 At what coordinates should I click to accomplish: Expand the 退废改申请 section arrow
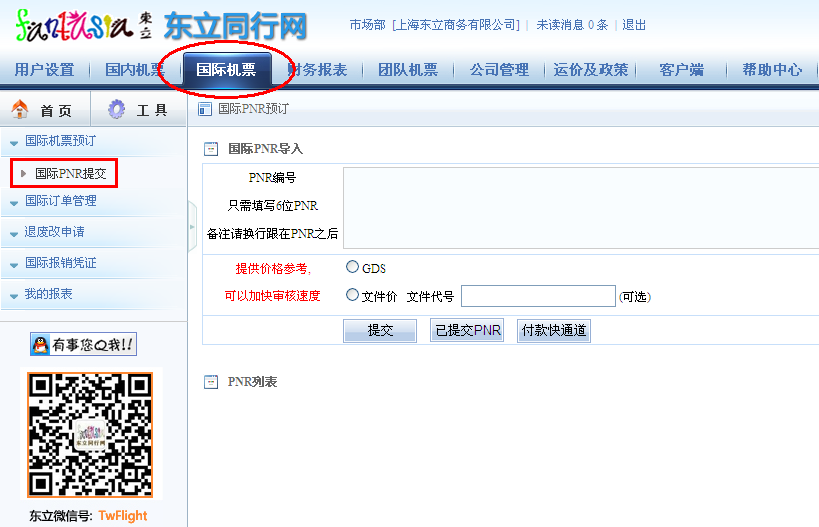click(14, 233)
